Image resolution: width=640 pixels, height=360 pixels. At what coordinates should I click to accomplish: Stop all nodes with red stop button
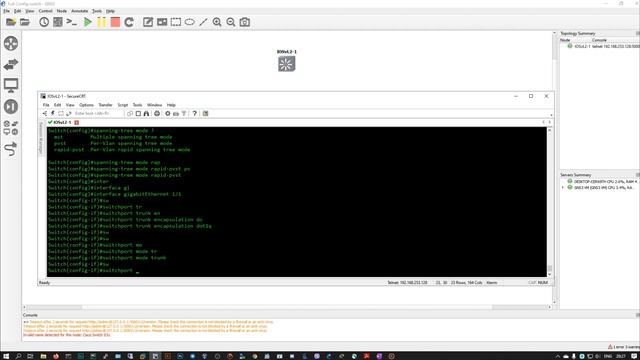[x=115, y=22]
